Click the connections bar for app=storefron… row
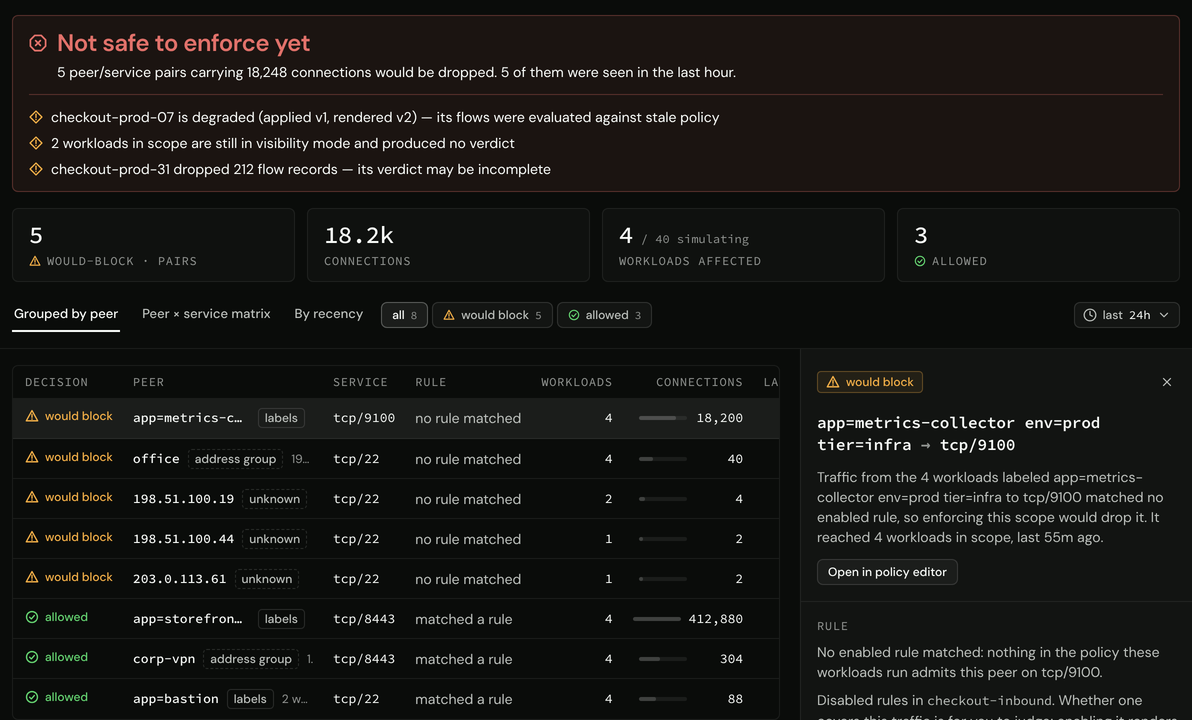1192x720 pixels. pyautogui.click(x=657, y=619)
